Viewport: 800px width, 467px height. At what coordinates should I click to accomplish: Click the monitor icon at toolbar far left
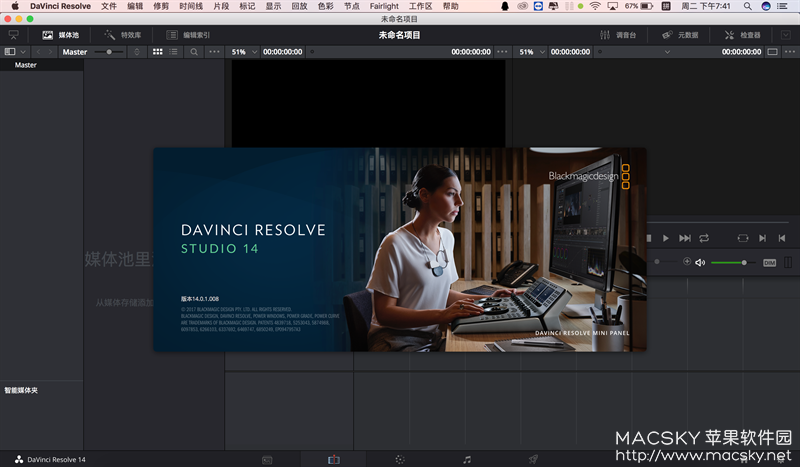(x=13, y=35)
